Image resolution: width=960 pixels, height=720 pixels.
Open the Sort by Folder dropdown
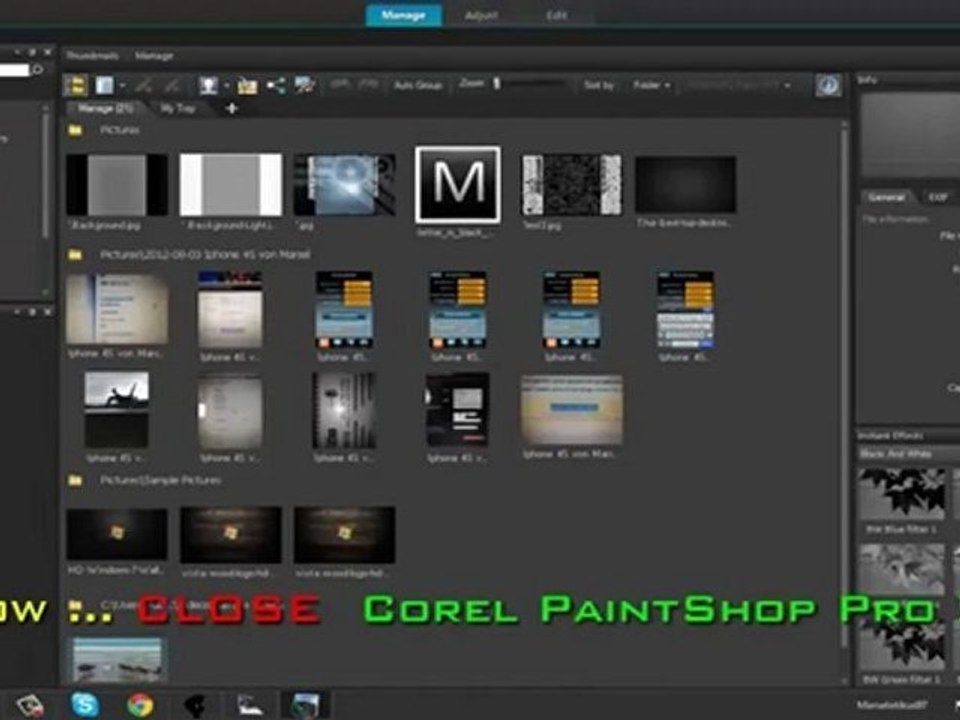[x=652, y=85]
